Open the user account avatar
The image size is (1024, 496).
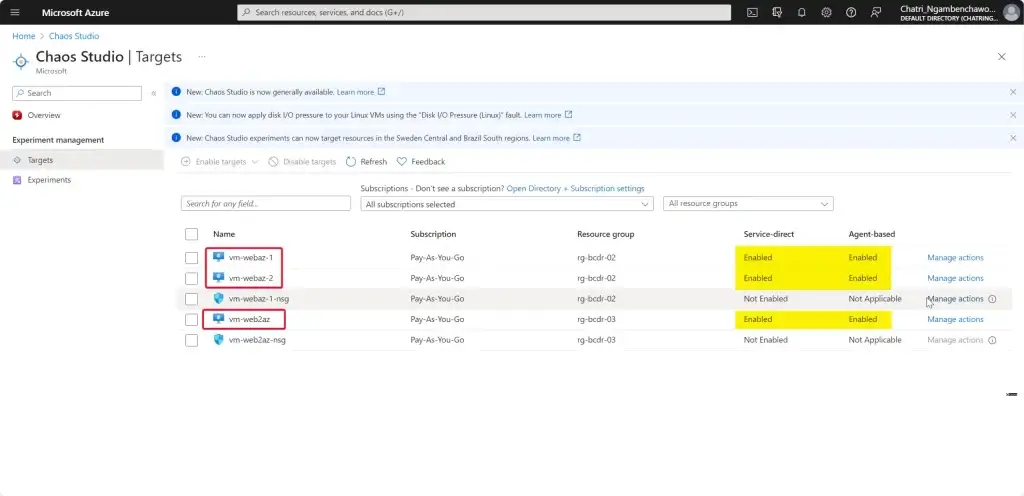(1010, 12)
